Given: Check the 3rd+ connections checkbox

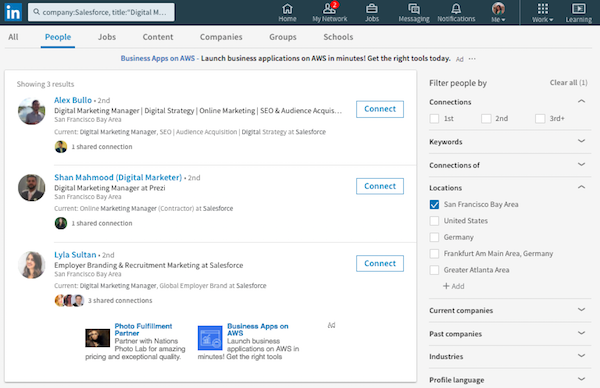Looking at the screenshot, I should (540, 119).
